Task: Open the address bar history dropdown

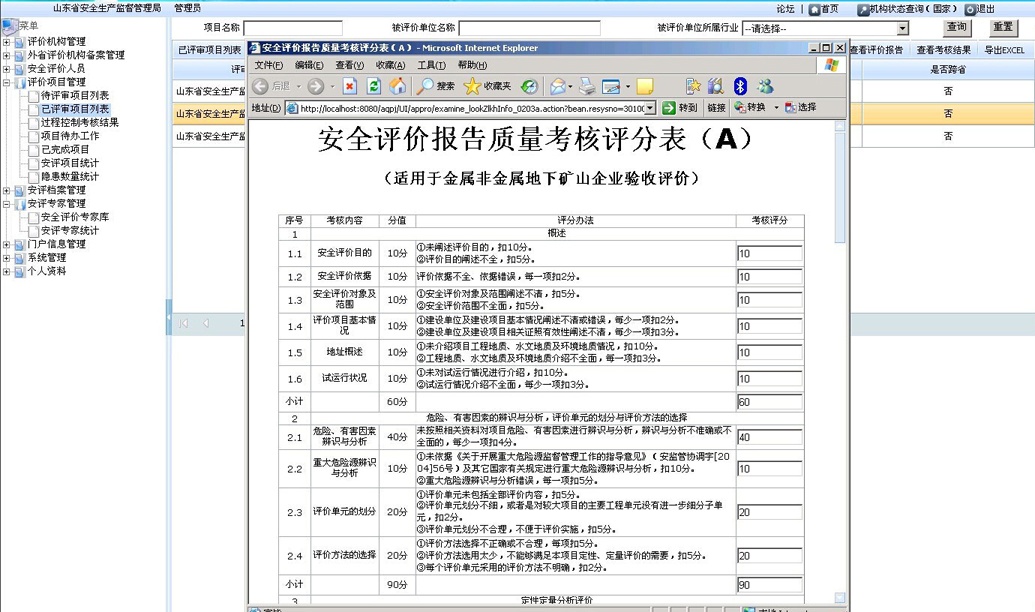Action: point(648,106)
